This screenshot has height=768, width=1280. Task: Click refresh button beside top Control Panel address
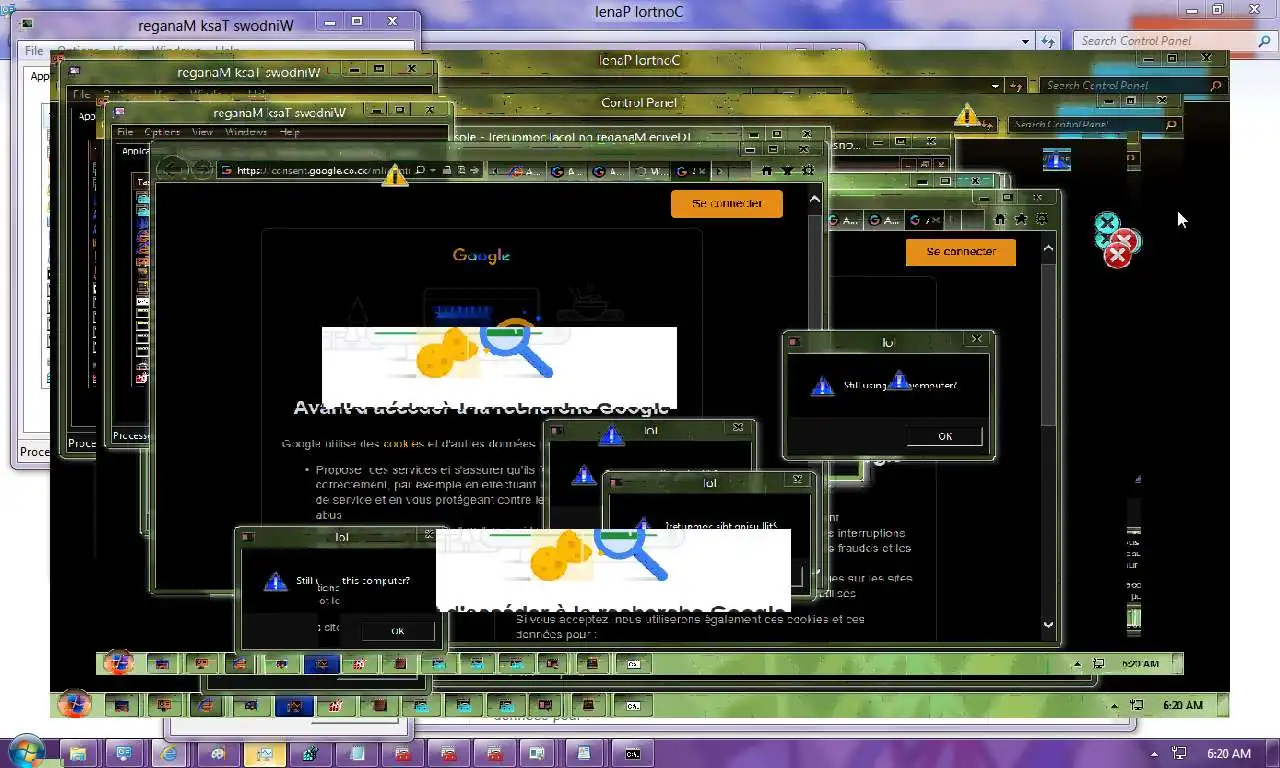(1047, 41)
